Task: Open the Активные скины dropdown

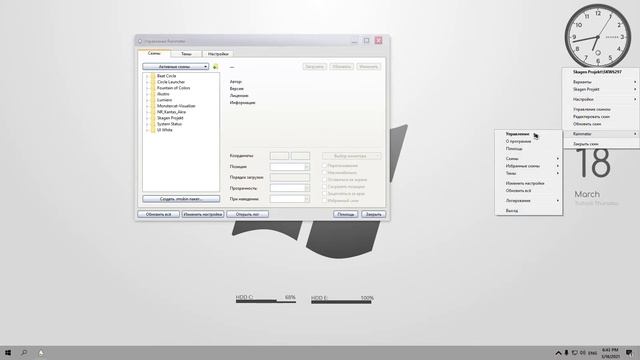Action: pyautogui.click(x=176, y=67)
